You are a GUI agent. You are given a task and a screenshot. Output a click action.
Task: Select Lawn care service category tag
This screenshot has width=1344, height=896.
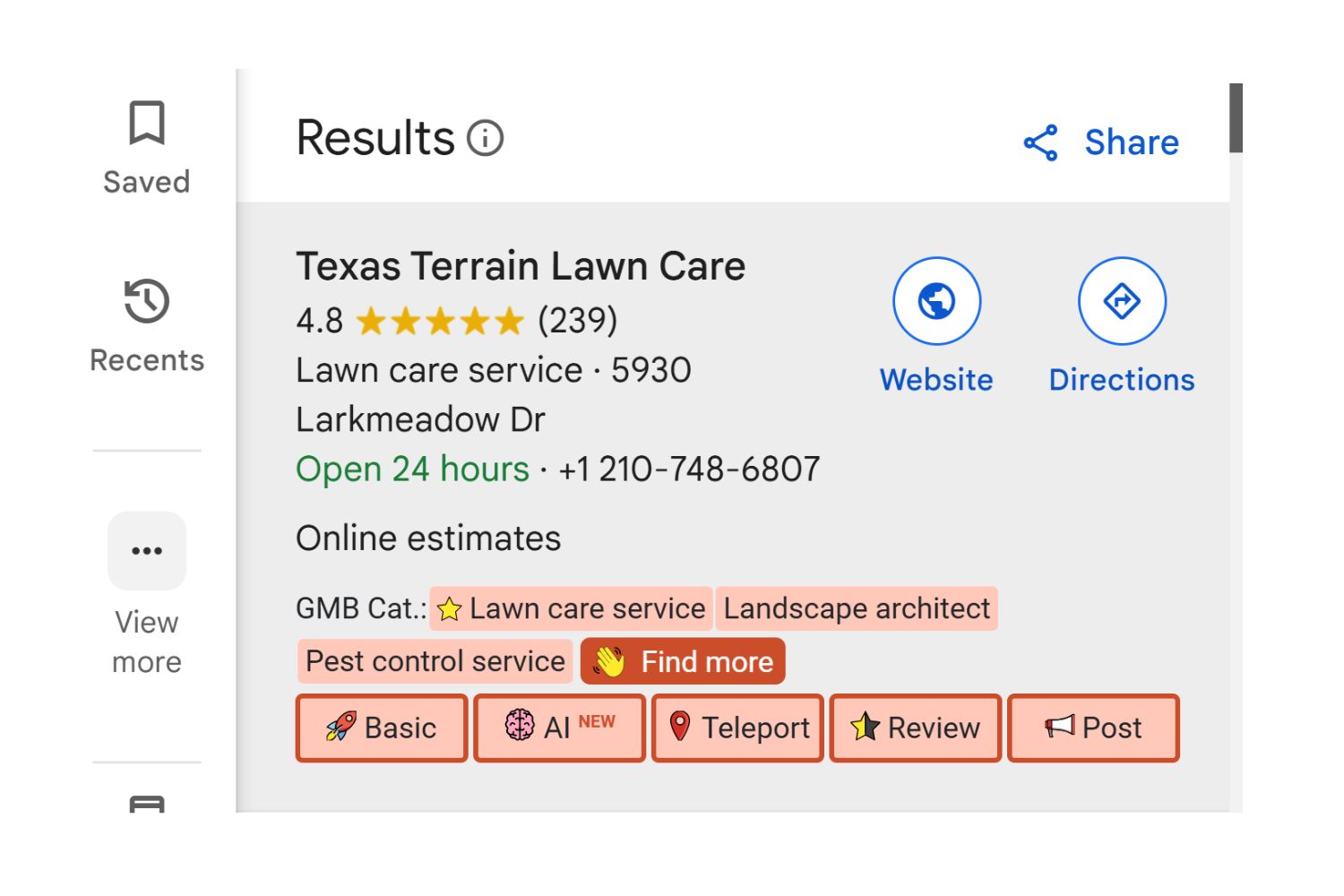pyautogui.click(x=572, y=608)
